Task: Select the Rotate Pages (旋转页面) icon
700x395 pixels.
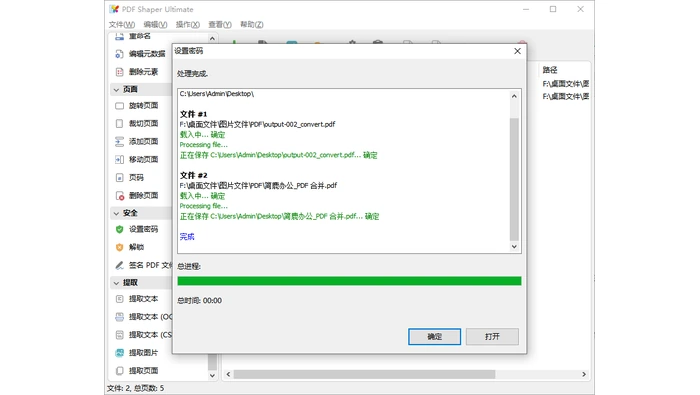Action: (x=119, y=106)
